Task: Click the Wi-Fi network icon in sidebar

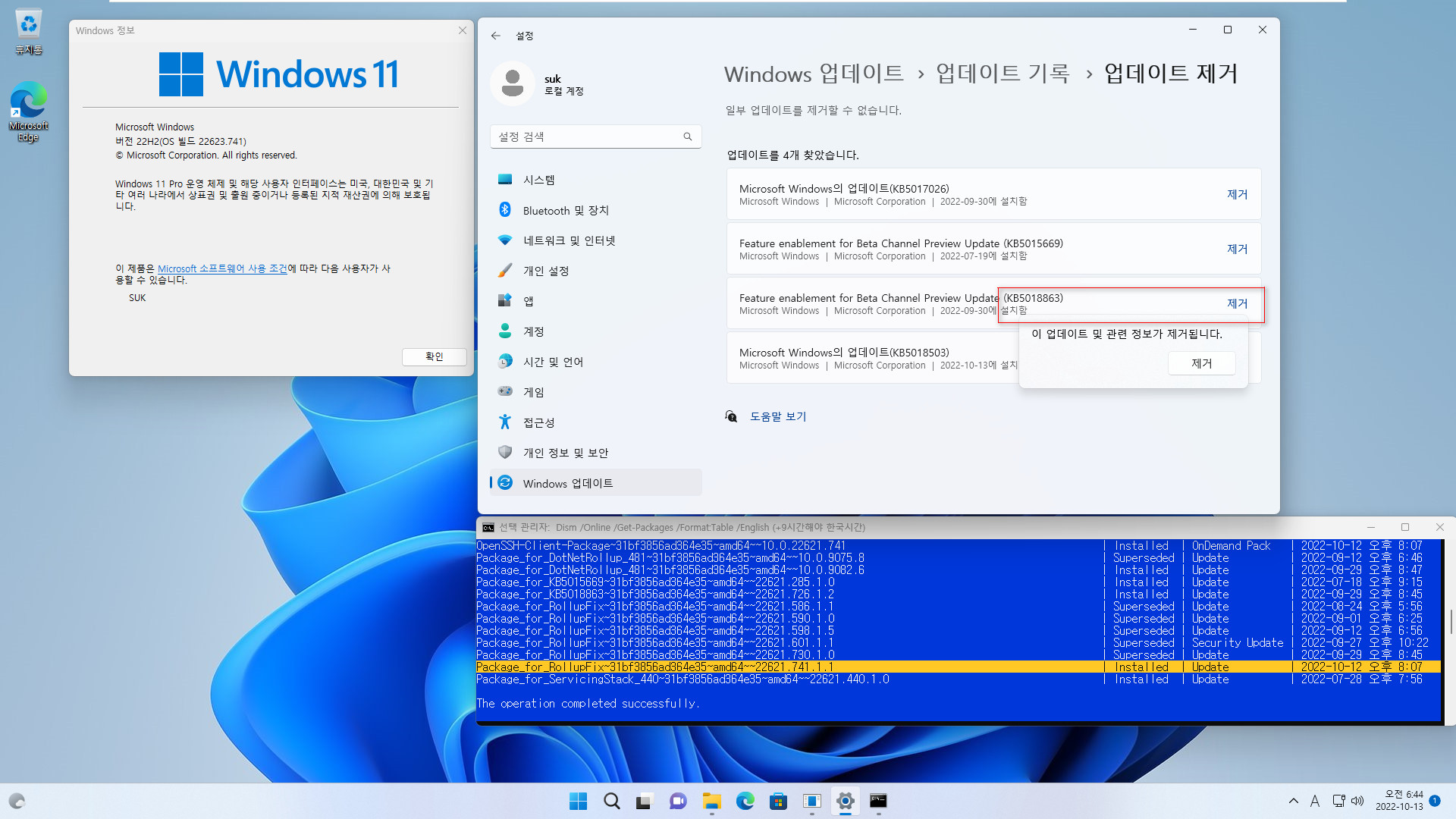Action: coord(505,240)
